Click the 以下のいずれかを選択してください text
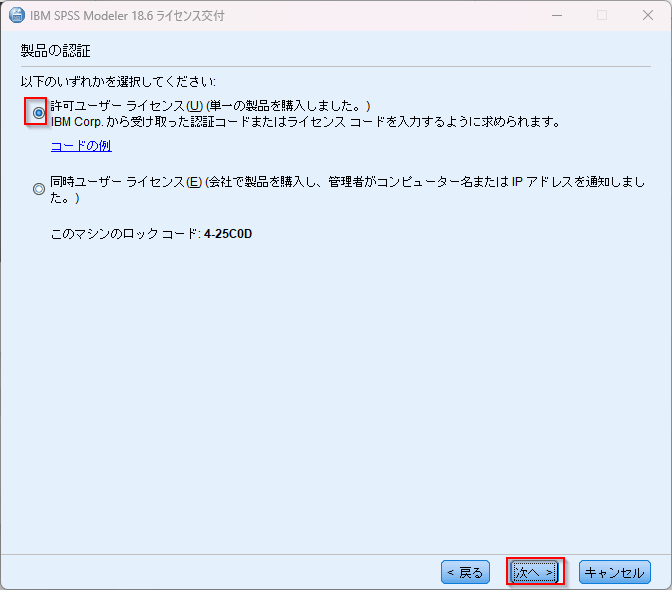672x590 pixels. click(118, 81)
